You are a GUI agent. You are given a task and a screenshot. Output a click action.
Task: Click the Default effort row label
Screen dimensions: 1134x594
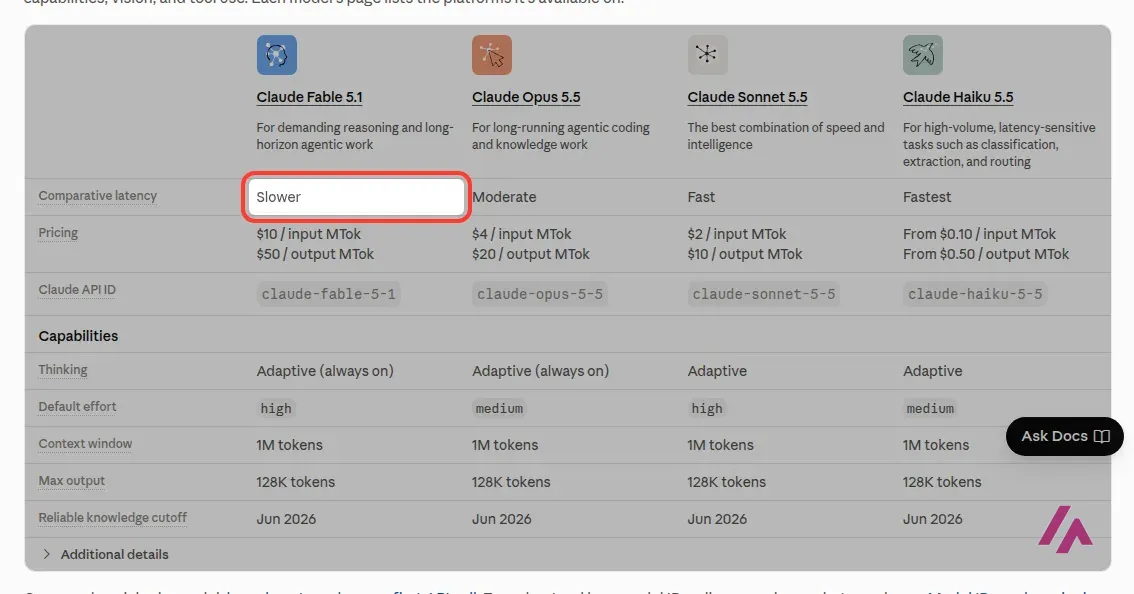click(x=77, y=407)
